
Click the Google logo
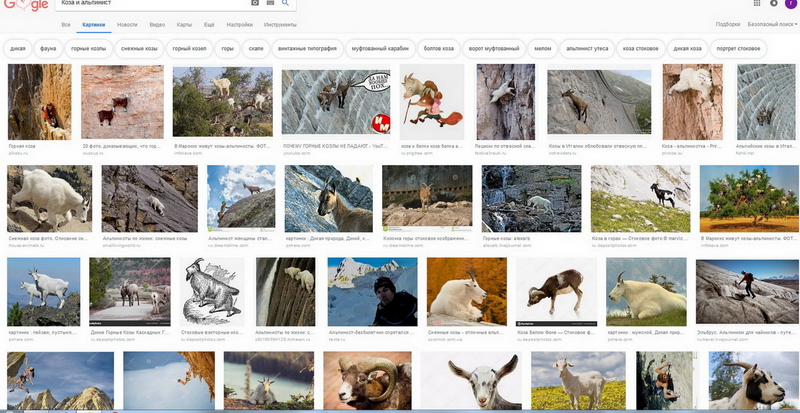pos(26,5)
